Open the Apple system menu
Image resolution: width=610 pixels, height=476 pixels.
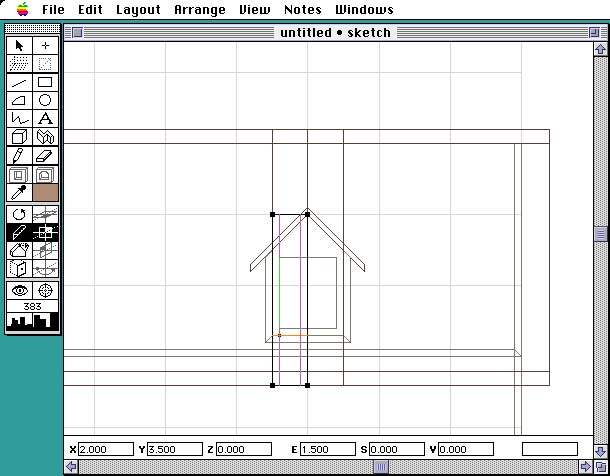(21, 10)
